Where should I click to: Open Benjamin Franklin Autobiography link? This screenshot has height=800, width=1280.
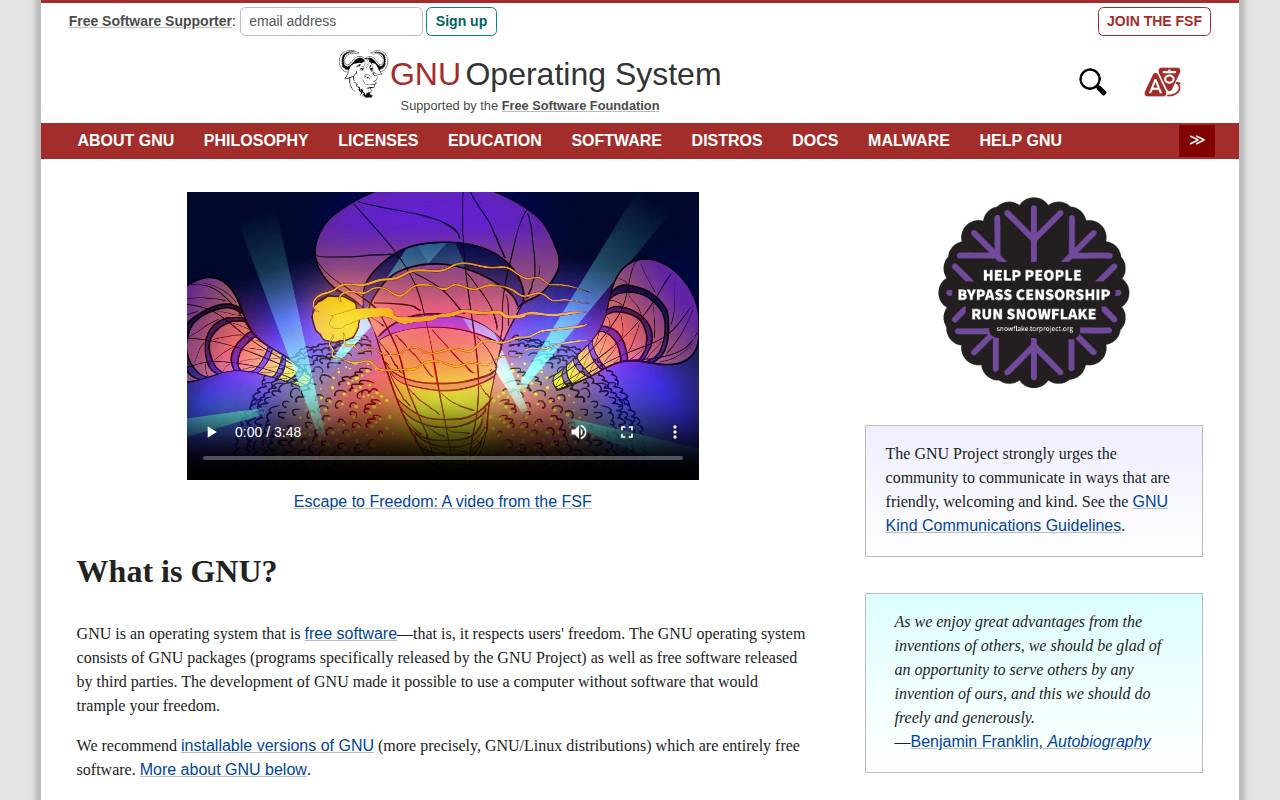[x=1030, y=742]
